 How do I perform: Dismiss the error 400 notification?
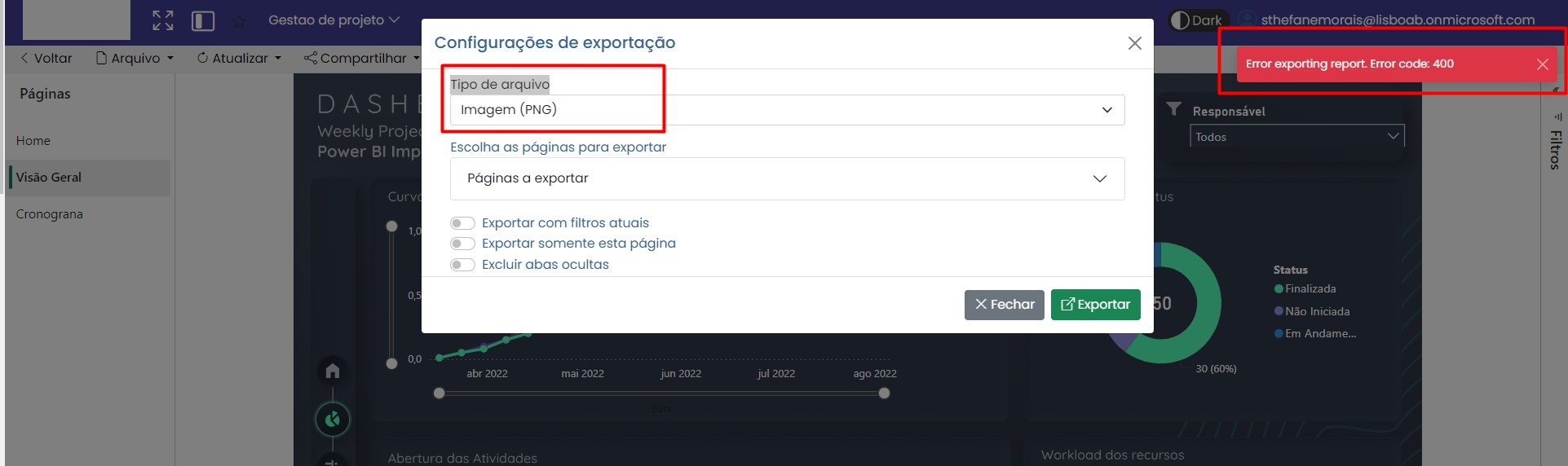tap(1542, 64)
